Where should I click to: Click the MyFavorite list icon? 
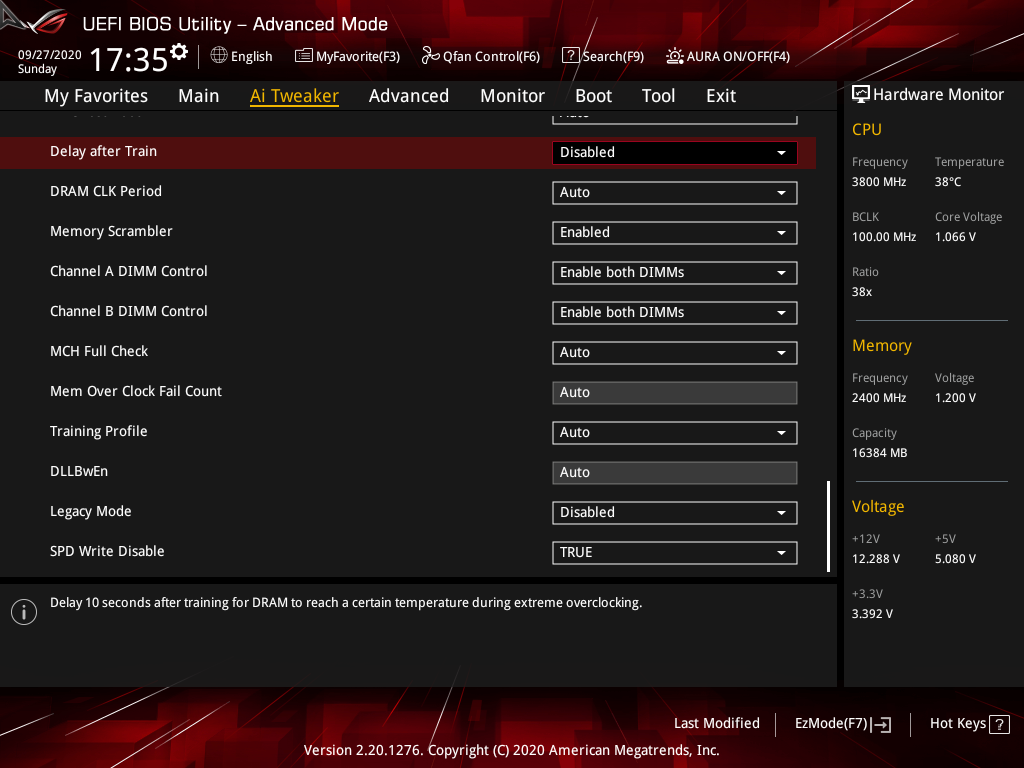tap(304, 56)
